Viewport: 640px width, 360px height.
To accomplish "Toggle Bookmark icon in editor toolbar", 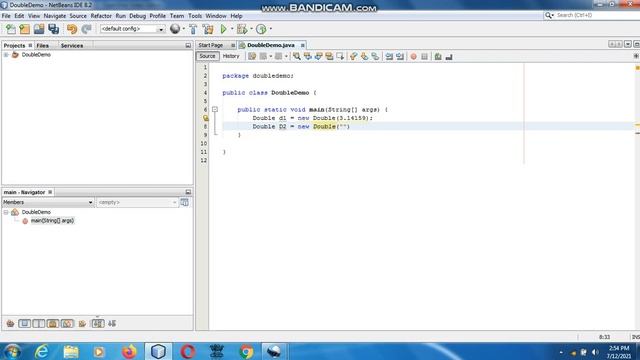I will [375, 56].
